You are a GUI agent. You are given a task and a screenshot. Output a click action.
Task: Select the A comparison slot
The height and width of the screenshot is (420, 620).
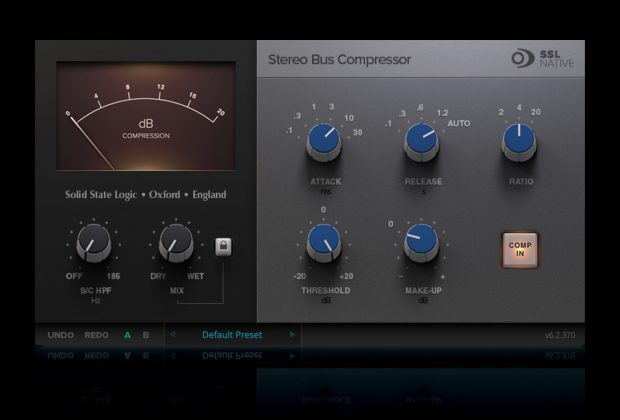point(127,335)
